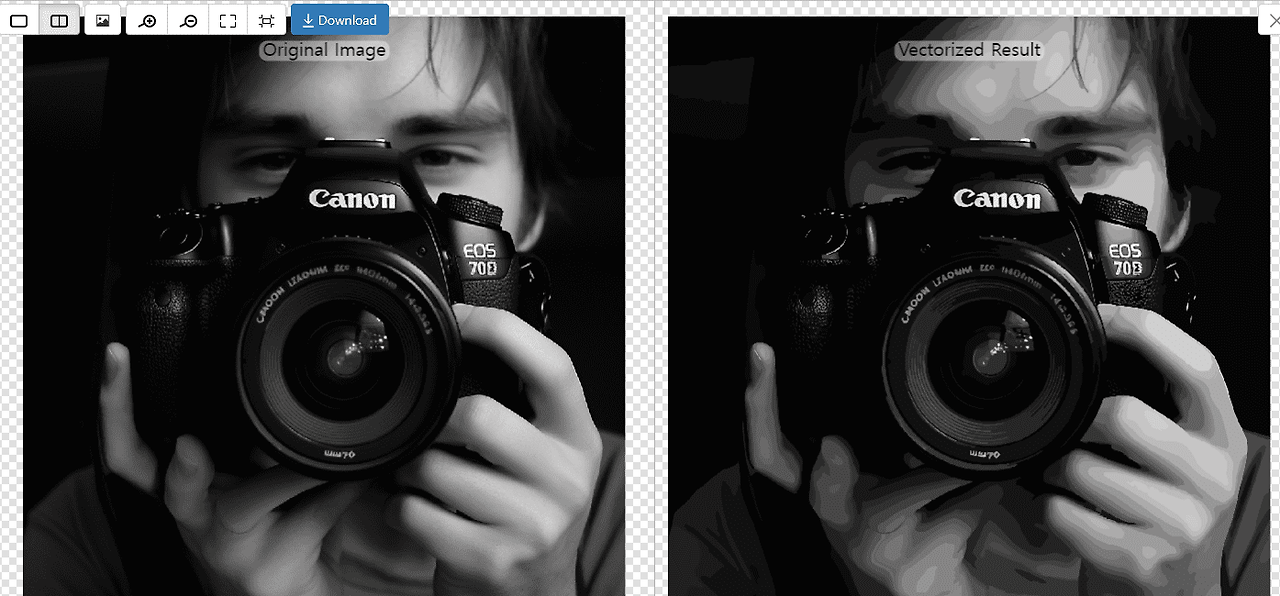Click the Original Image label
The image size is (1280, 596).
[324, 50]
